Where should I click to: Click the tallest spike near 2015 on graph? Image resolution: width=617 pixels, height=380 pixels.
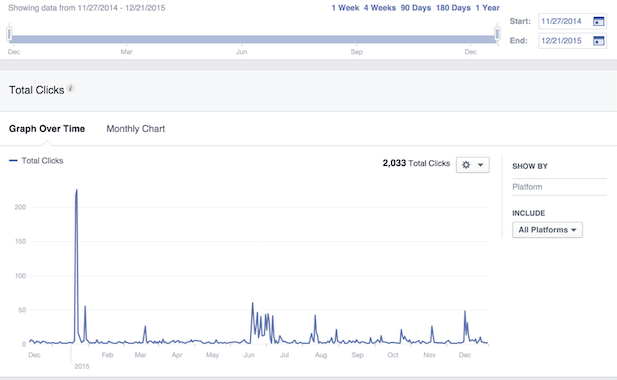click(x=76, y=190)
